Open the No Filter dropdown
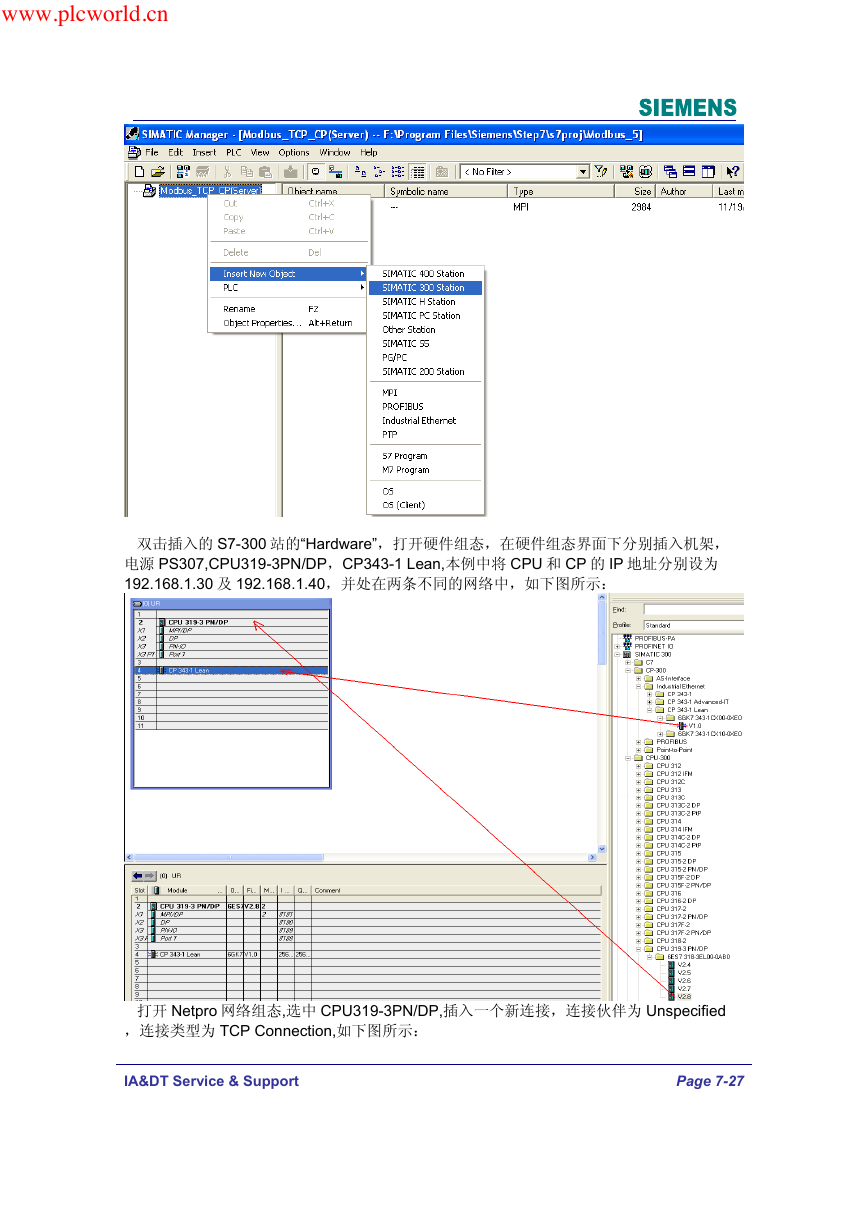 coord(583,172)
